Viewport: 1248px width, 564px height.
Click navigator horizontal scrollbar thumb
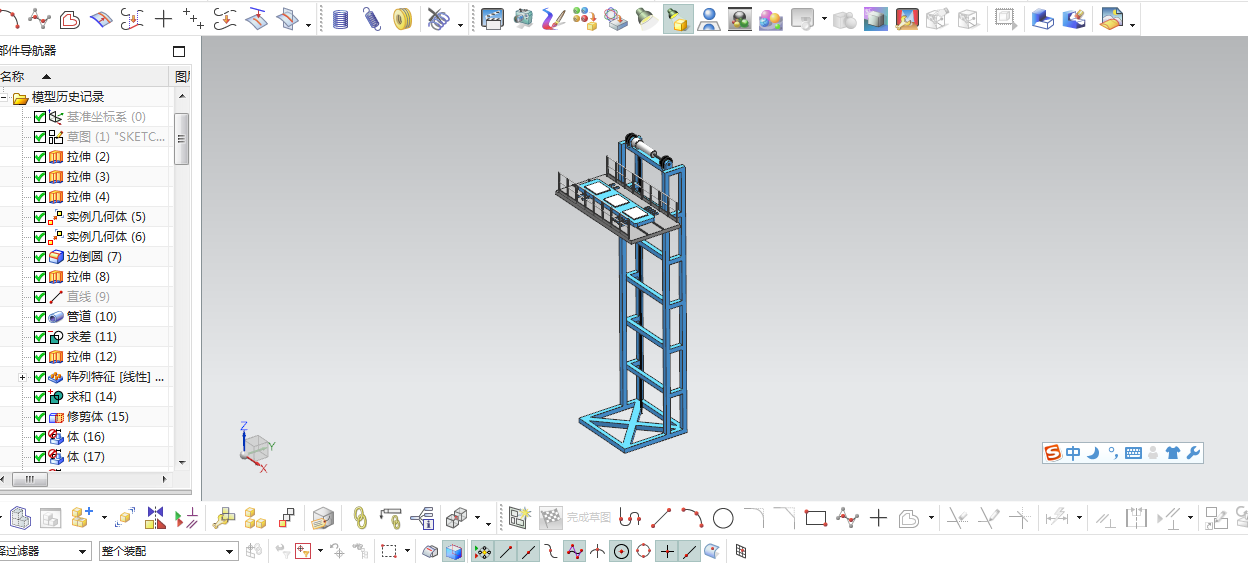tap(32, 480)
